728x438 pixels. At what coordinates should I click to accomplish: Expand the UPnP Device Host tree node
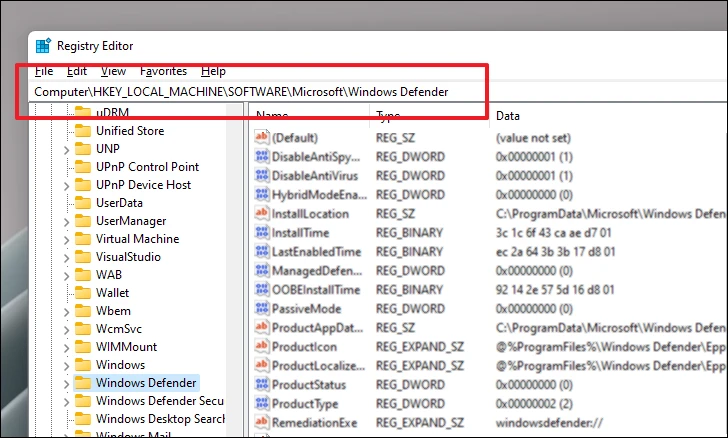(66, 186)
